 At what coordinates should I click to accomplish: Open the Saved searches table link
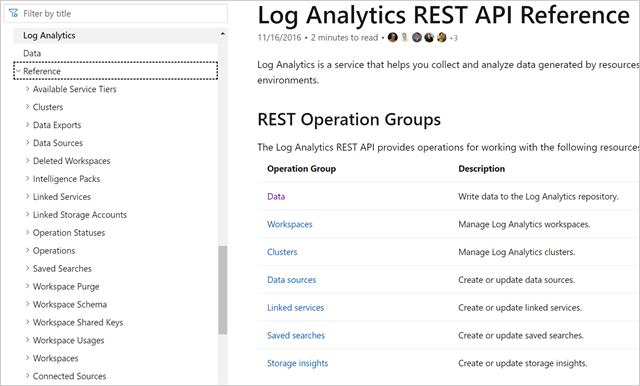(x=296, y=335)
